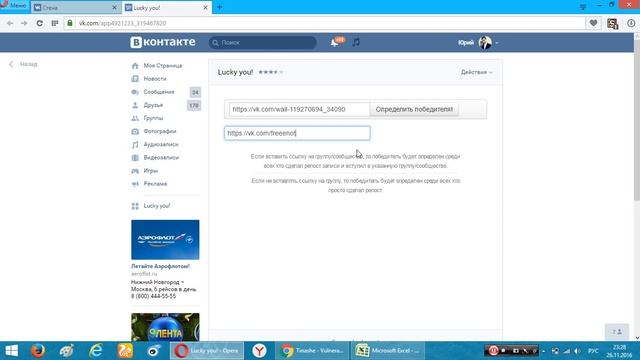Close the Стена browser tab
This screenshot has height=360, width=640.
114,7
